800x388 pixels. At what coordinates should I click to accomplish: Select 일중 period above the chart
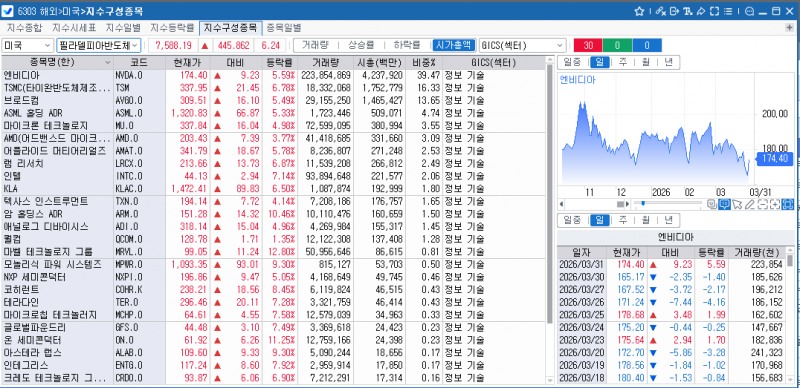click(572, 62)
